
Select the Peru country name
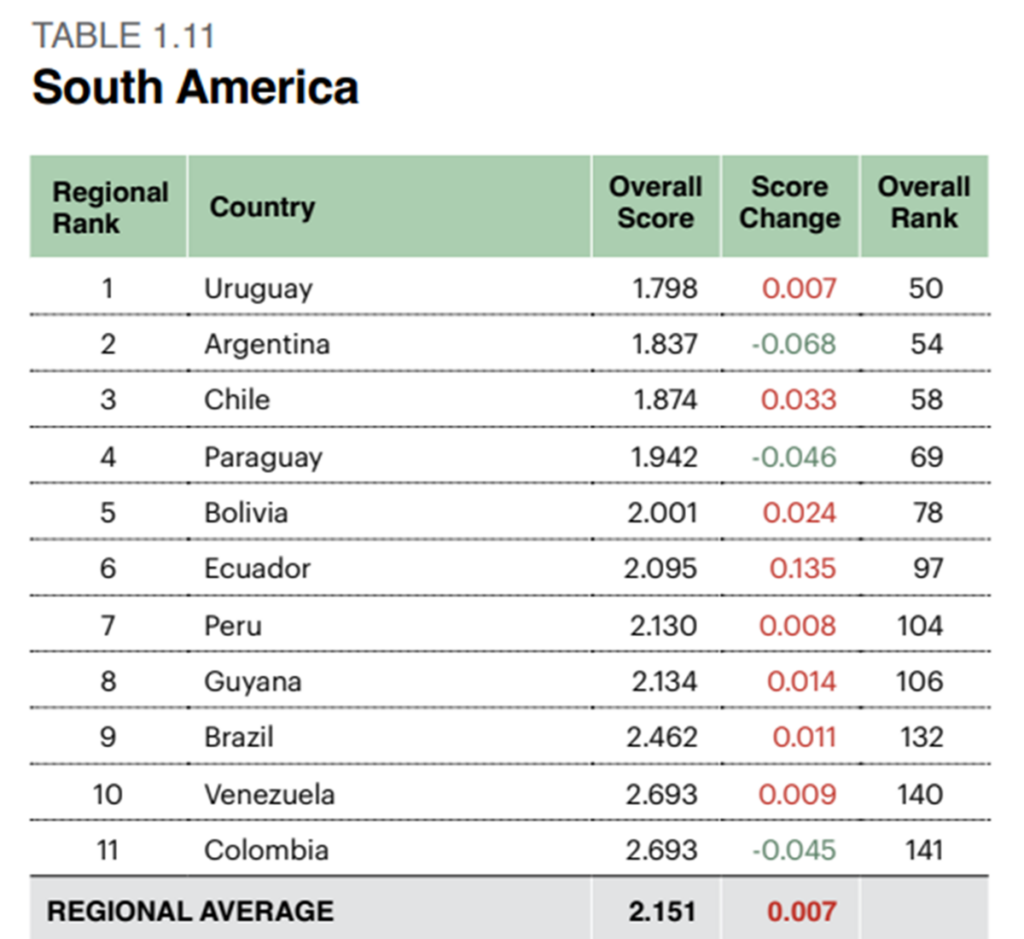pyautogui.click(x=232, y=626)
